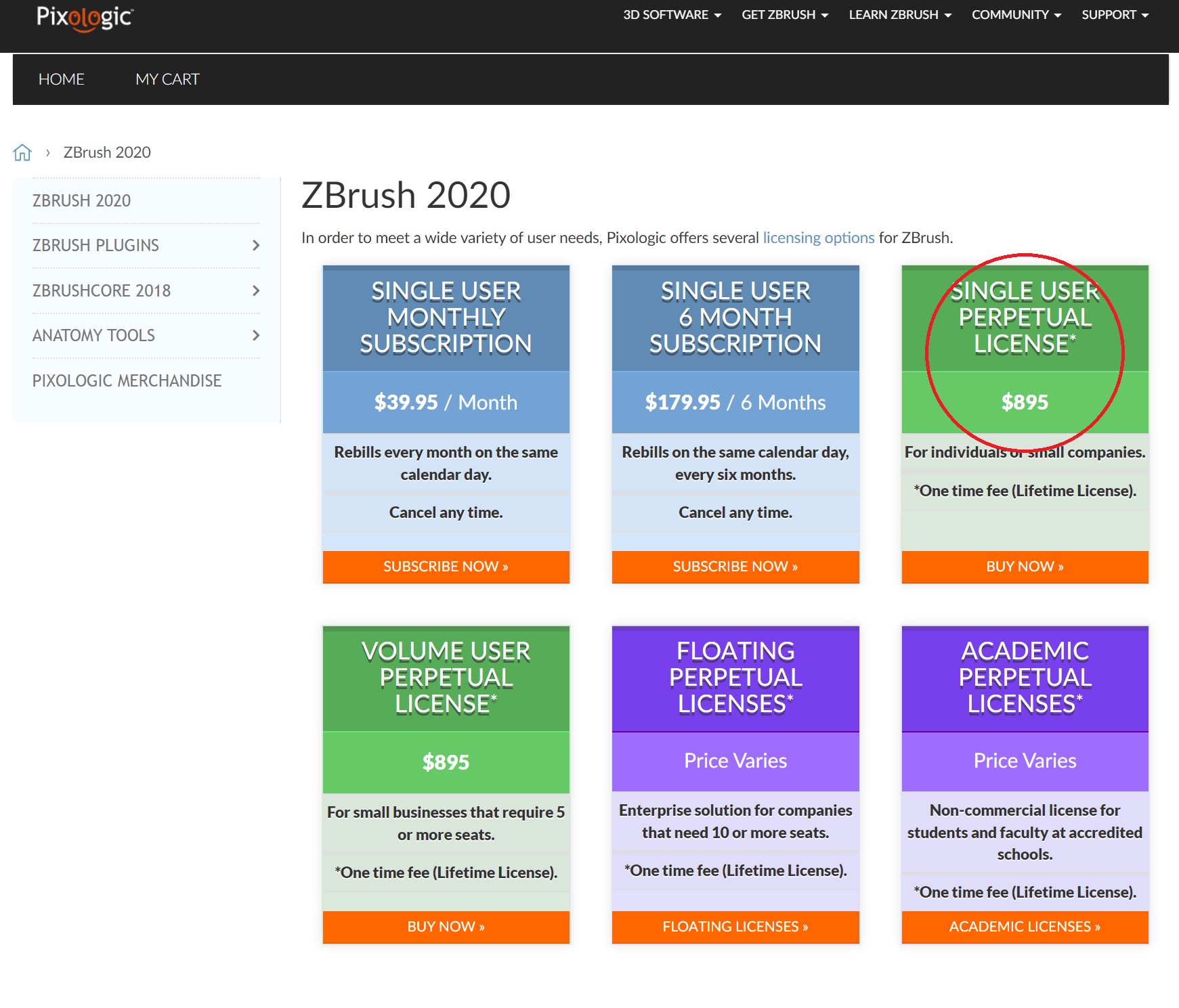Viewport: 1179px width, 1008px height.
Task: Open the Learn ZBrush dropdown menu
Action: (900, 15)
